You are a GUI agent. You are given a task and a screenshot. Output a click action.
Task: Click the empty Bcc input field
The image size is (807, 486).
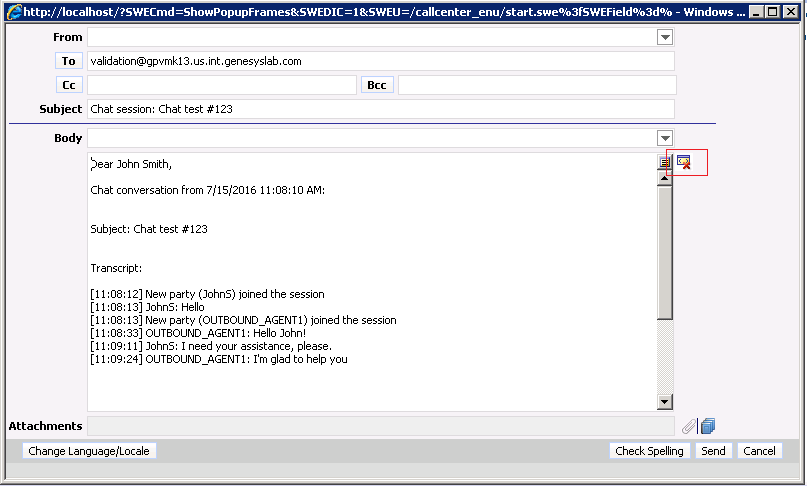click(537, 85)
